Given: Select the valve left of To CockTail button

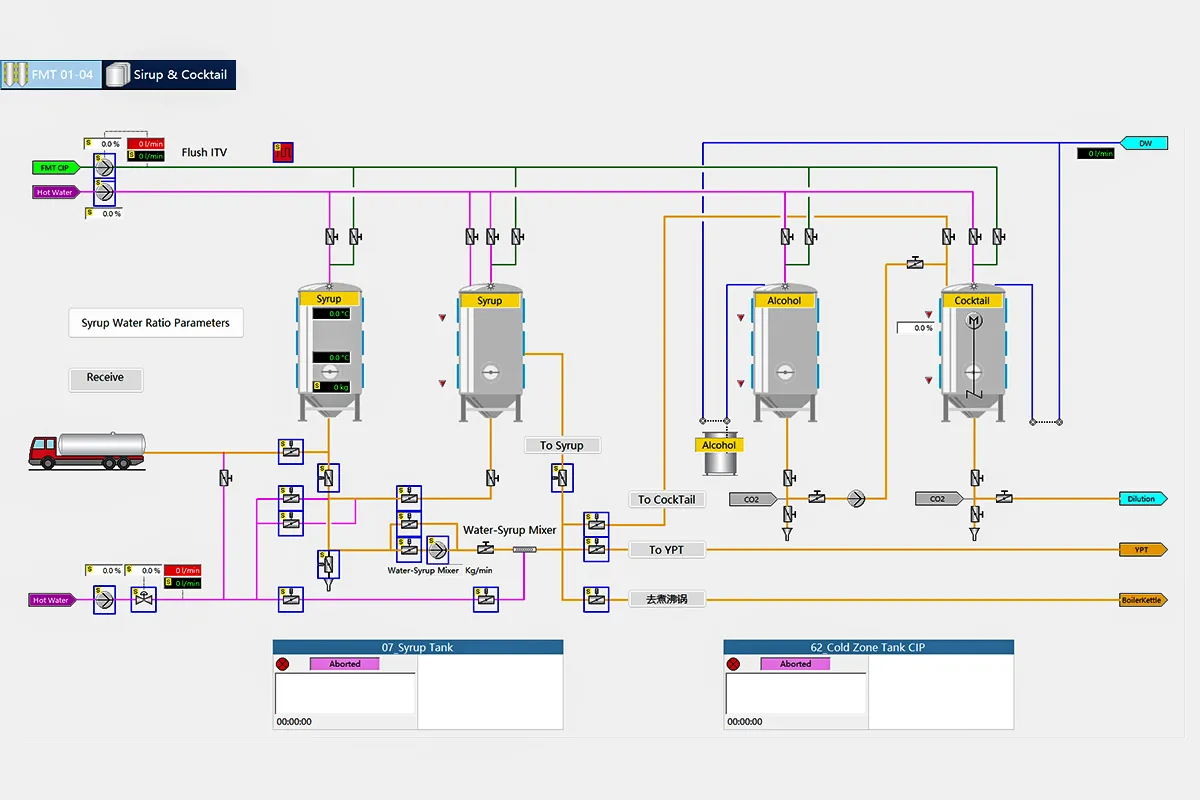Looking at the screenshot, I should point(597,523).
